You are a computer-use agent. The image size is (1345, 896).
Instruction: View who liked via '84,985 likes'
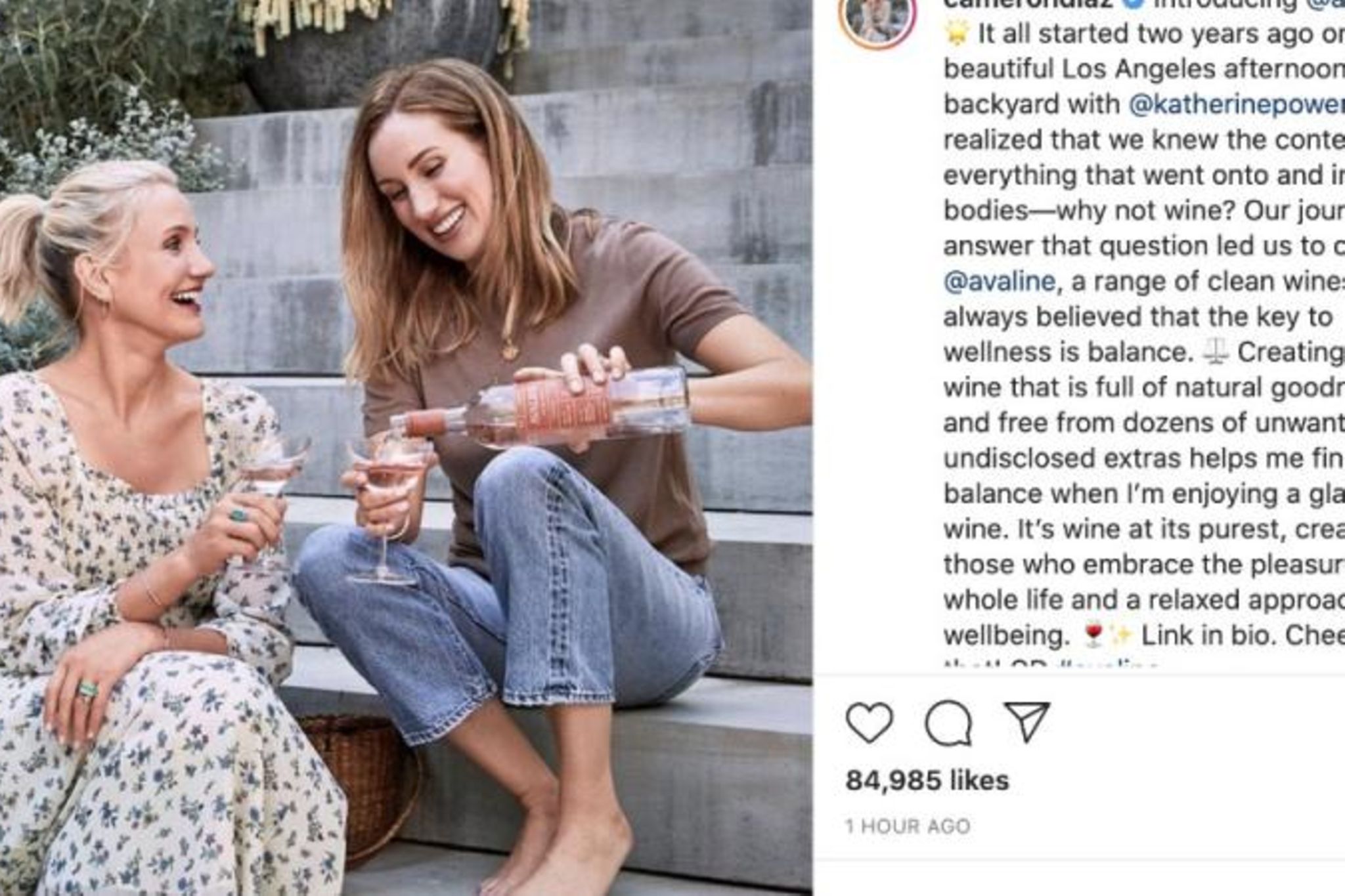click(x=927, y=780)
